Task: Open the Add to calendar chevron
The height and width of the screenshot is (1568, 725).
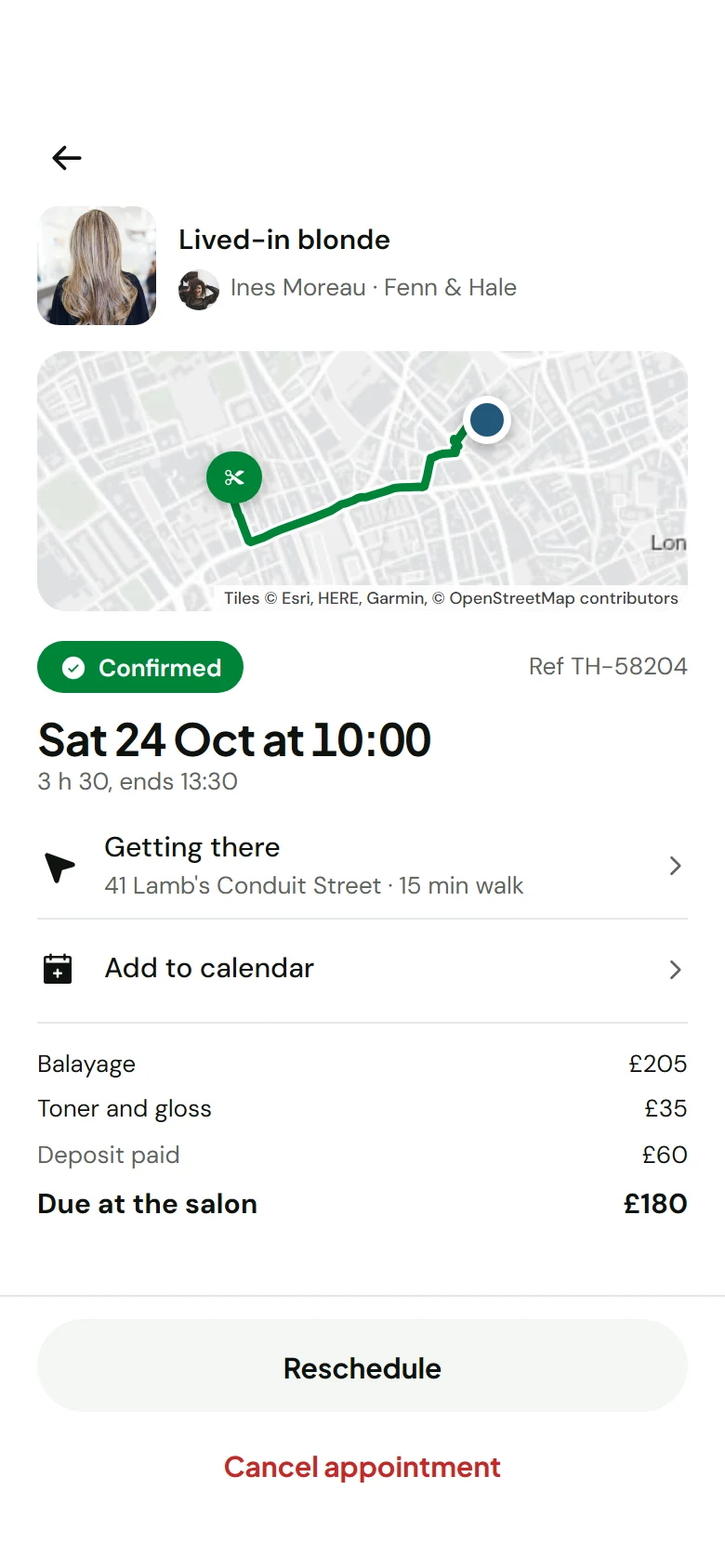Action: click(x=676, y=970)
